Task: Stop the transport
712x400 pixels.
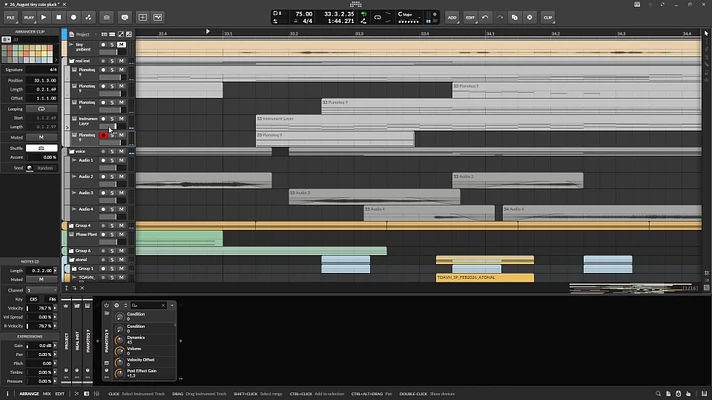Action: tap(59, 17)
